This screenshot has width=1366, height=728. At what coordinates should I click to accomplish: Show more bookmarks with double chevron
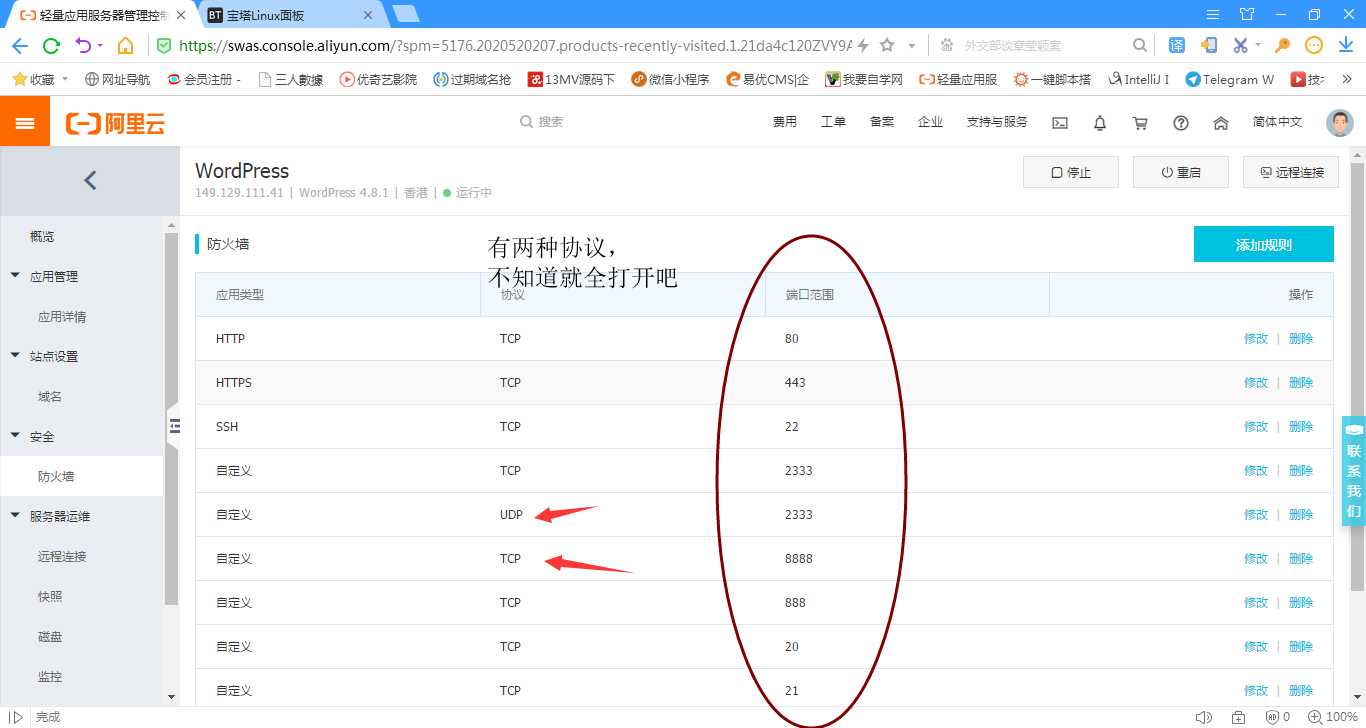[x=1345, y=79]
